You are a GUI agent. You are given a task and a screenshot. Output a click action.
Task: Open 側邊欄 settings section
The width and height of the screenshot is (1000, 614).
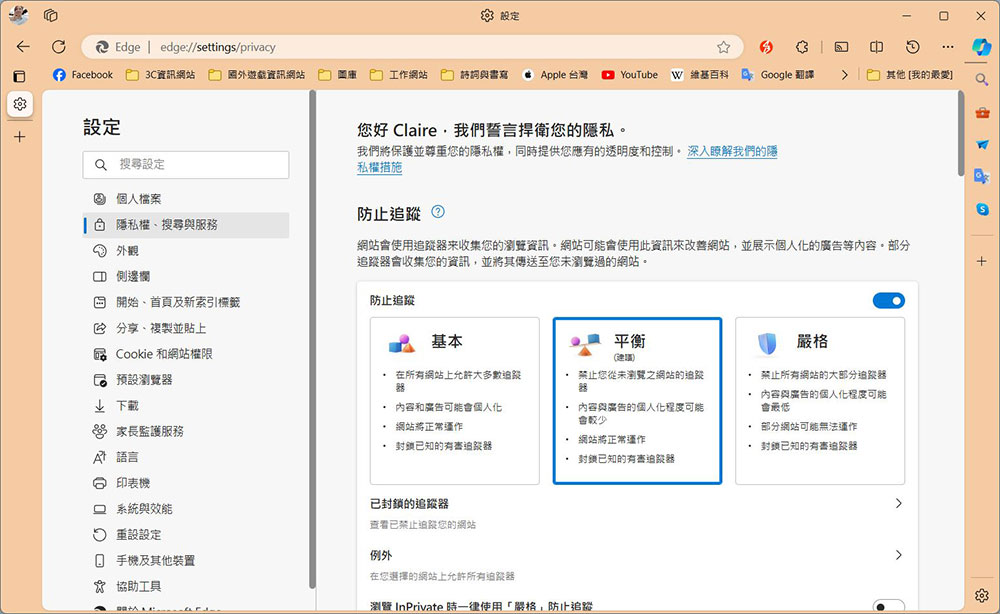click(x=186, y=276)
